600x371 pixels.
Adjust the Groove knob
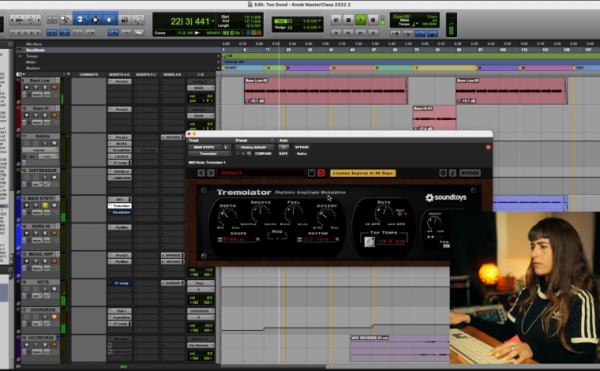click(x=260, y=213)
